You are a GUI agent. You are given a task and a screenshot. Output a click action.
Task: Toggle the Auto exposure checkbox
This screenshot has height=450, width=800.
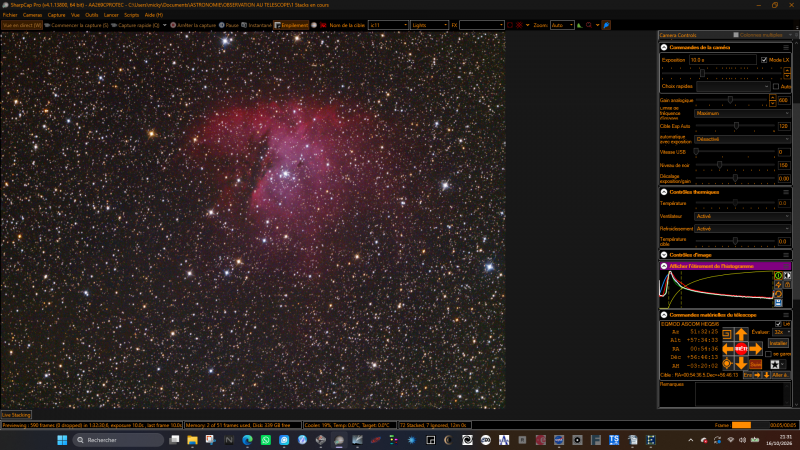776,87
